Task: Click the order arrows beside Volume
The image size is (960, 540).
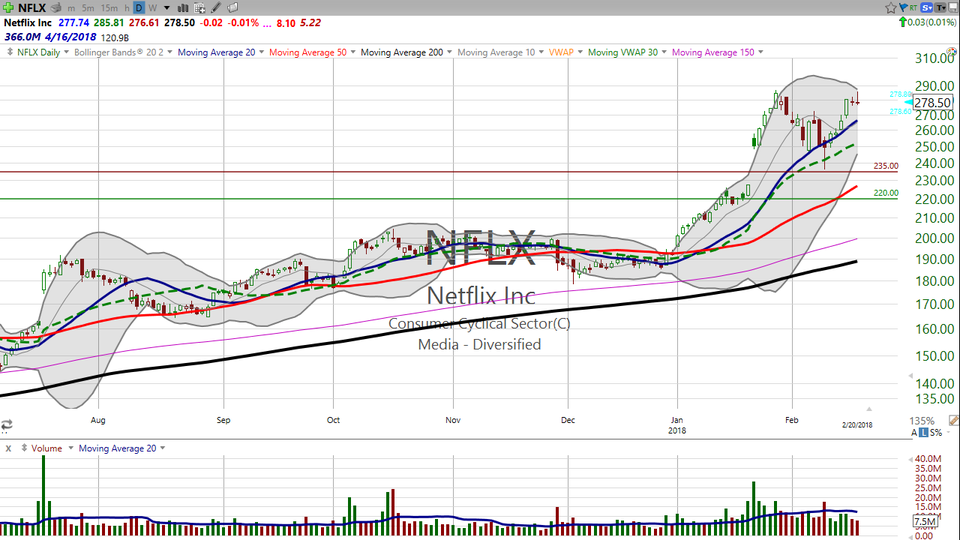Action: tap(24, 448)
